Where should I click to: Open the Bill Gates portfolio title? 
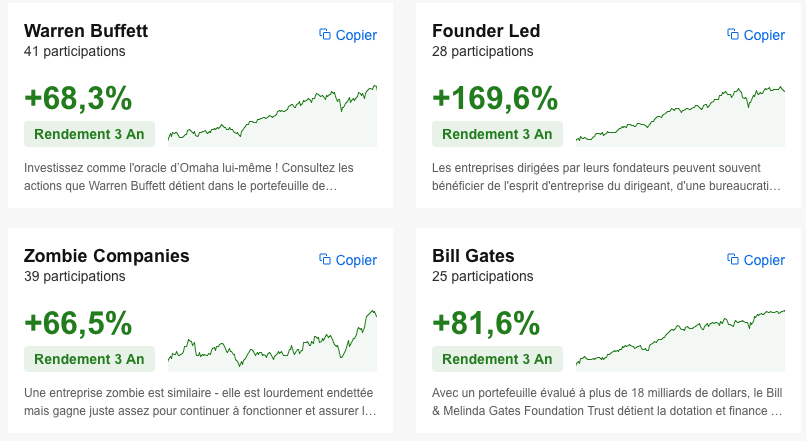pos(473,256)
